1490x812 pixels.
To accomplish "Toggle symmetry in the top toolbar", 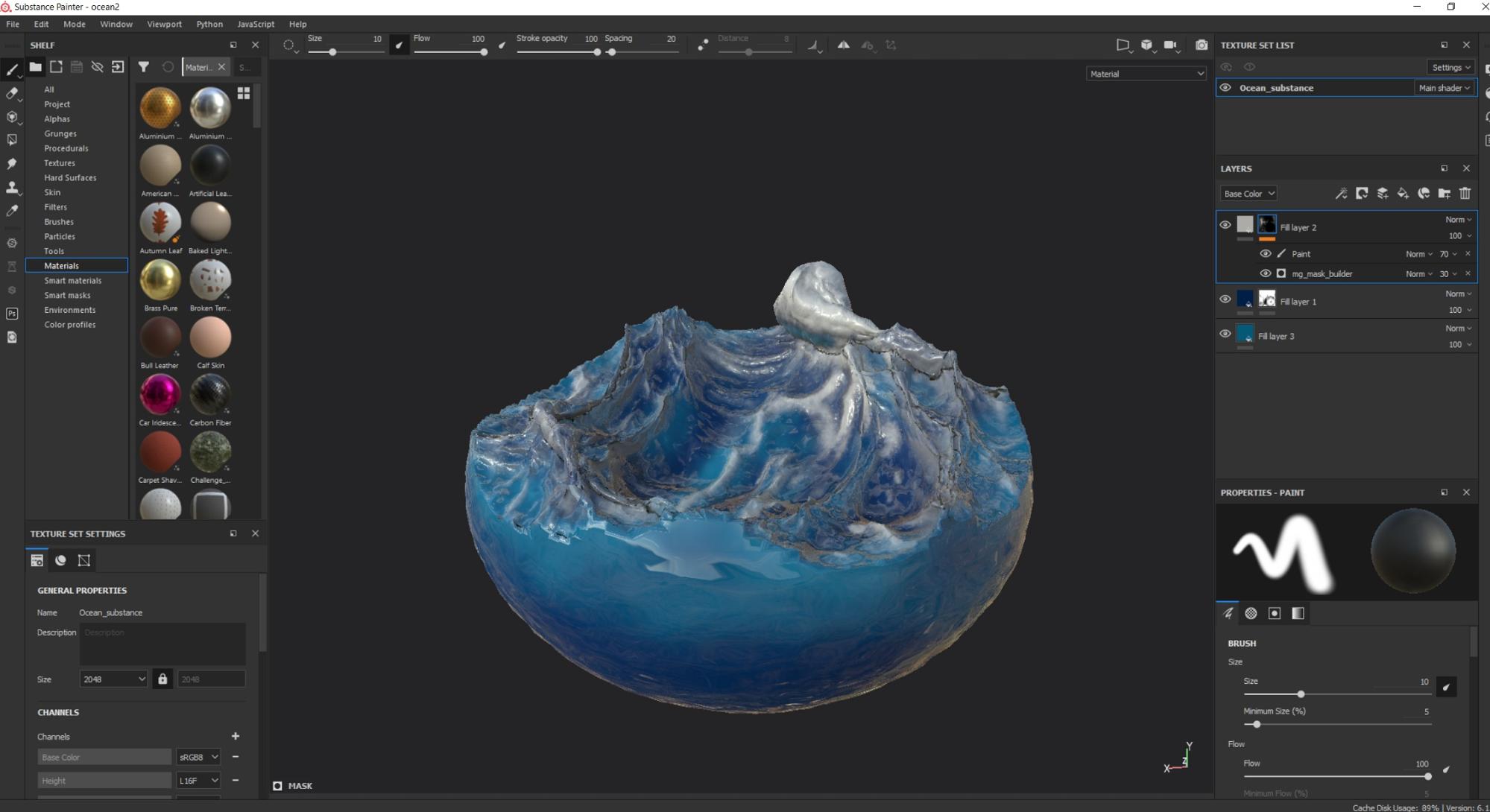I will 843,45.
